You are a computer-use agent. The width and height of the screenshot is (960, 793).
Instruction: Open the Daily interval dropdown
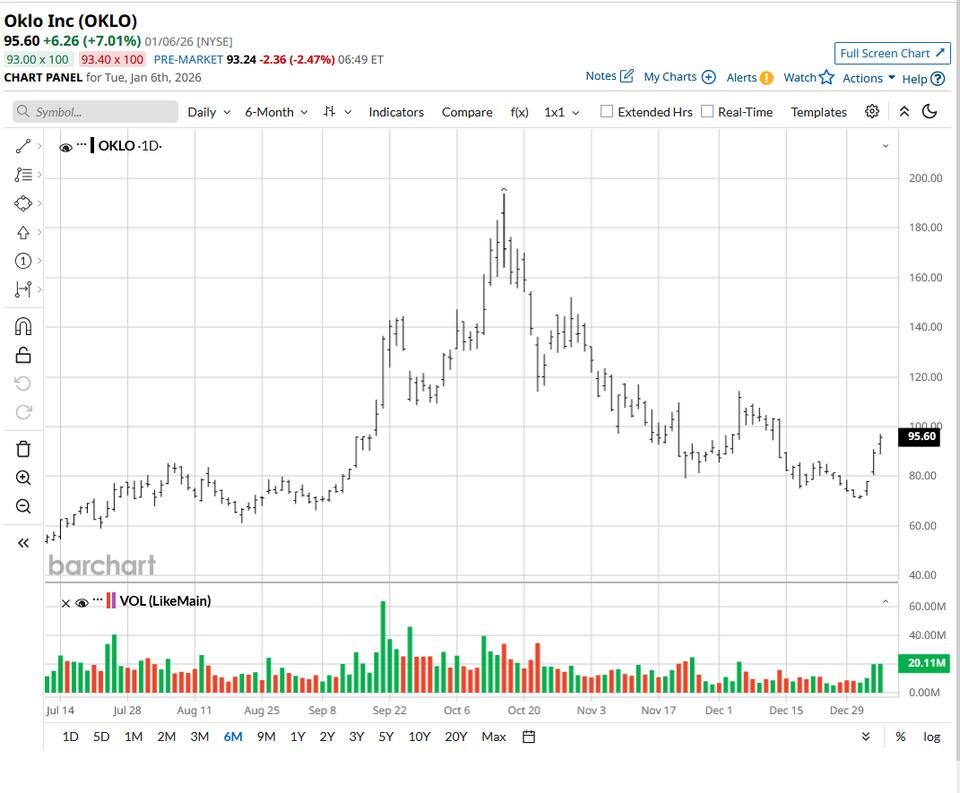(x=209, y=112)
